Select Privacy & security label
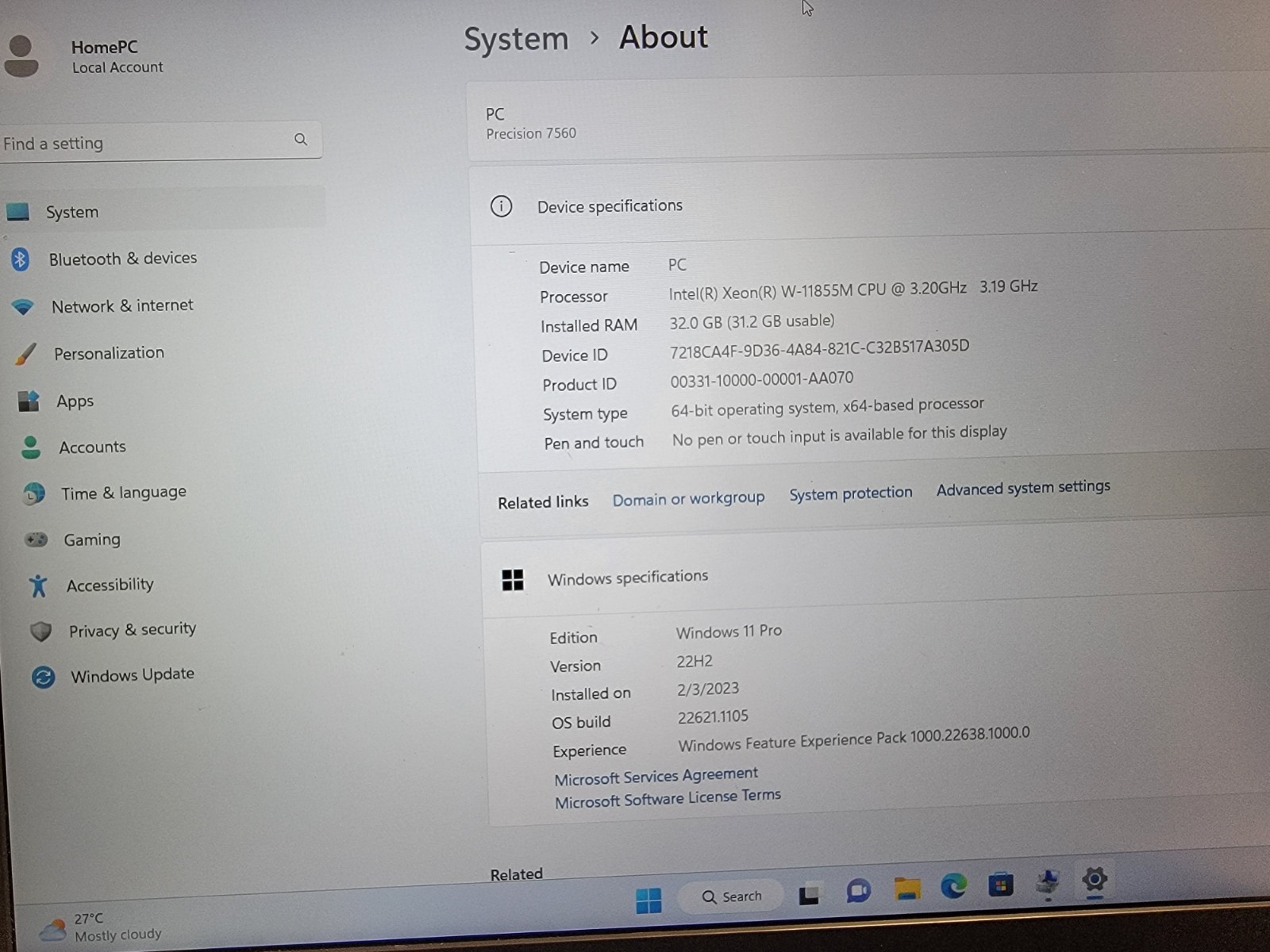The height and width of the screenshot is (952, 1270). point(133,630)
